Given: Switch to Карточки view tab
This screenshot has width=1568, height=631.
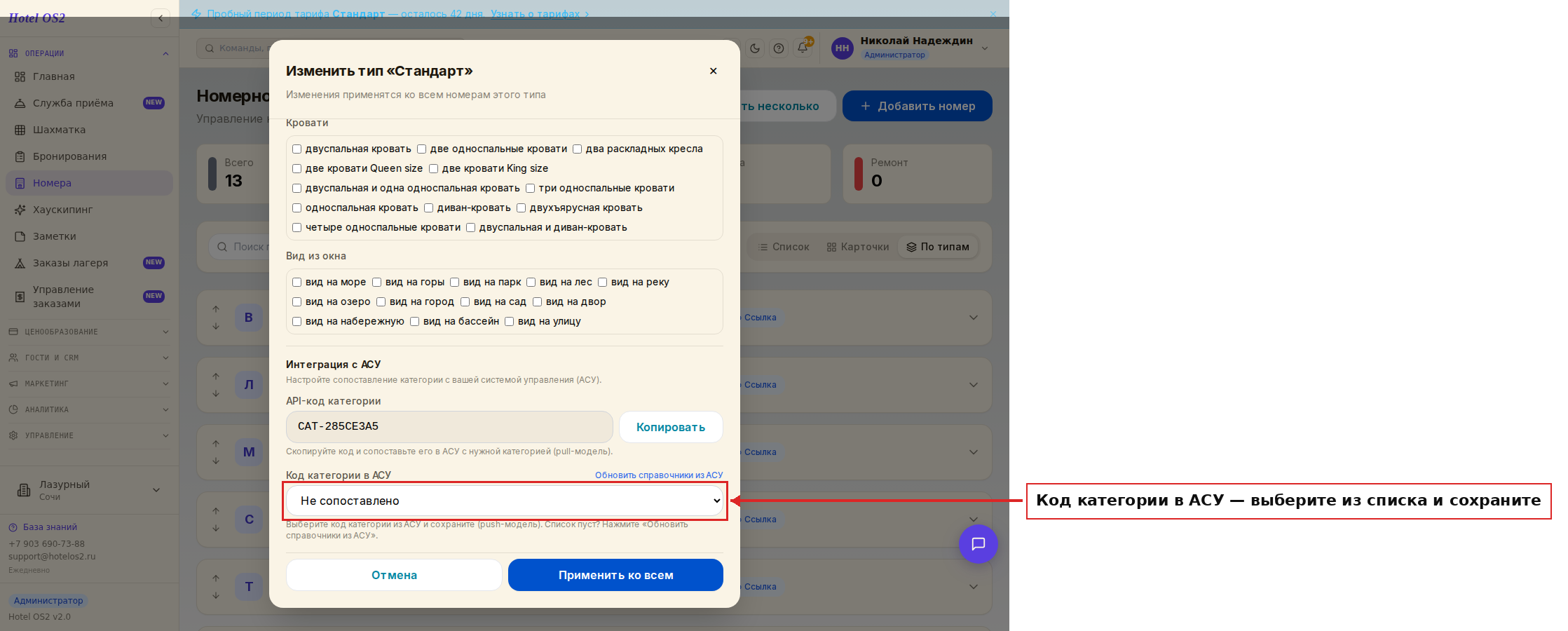Looking at the screenshot, I should click(x=858, y=247).
